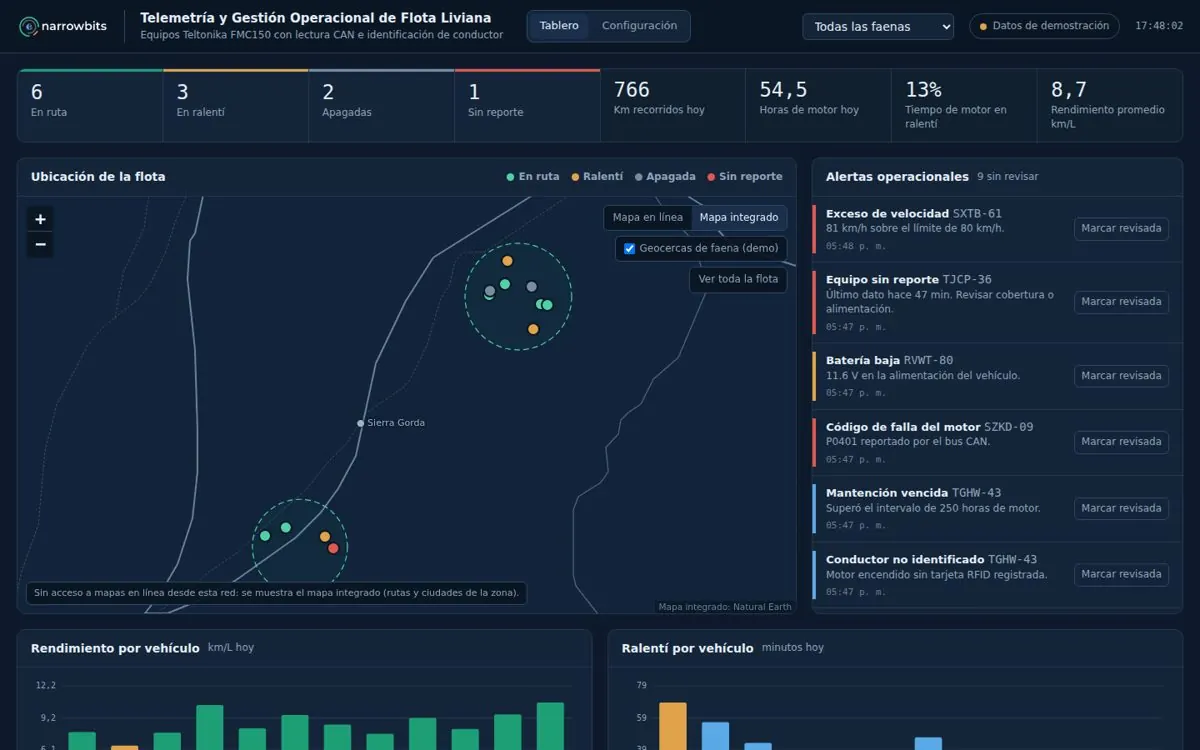Image resolution: width=1200 pixels, height=750 pixels.
Task: Select the Mapa en línea map mode
Action: 648,217
